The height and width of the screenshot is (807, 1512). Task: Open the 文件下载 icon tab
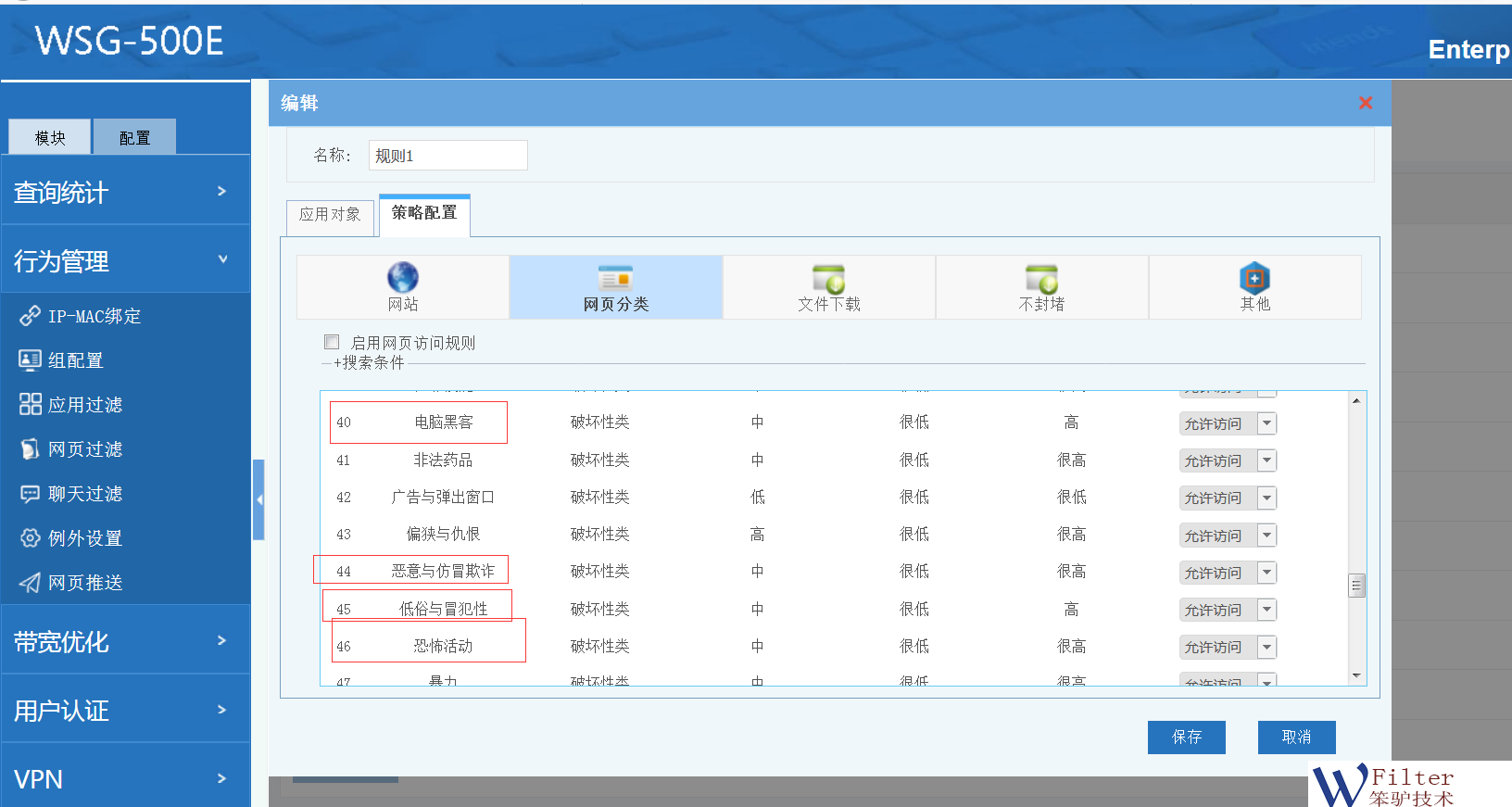(x=828, y=278)
